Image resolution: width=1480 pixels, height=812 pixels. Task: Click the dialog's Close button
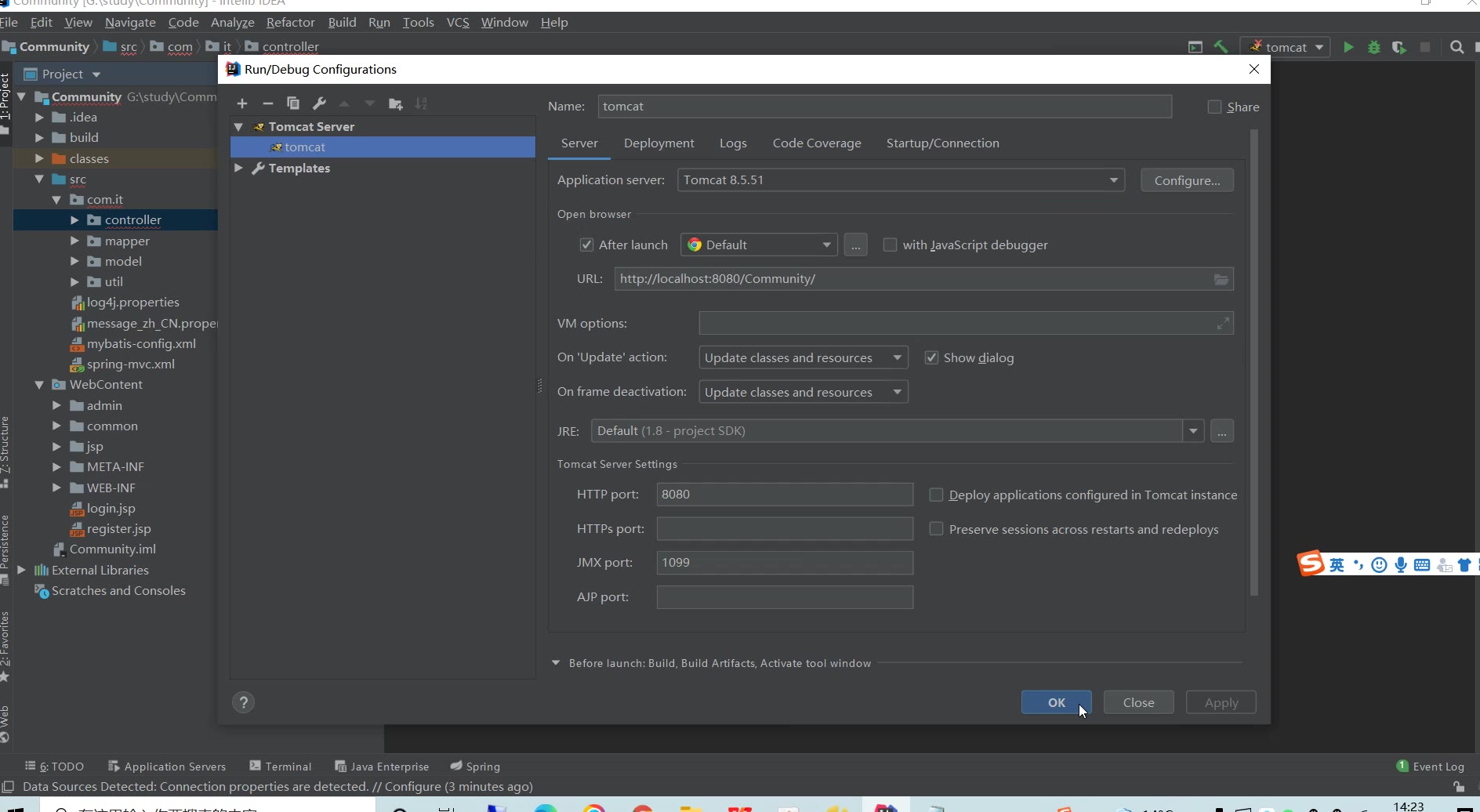(x=1138, y=702)
